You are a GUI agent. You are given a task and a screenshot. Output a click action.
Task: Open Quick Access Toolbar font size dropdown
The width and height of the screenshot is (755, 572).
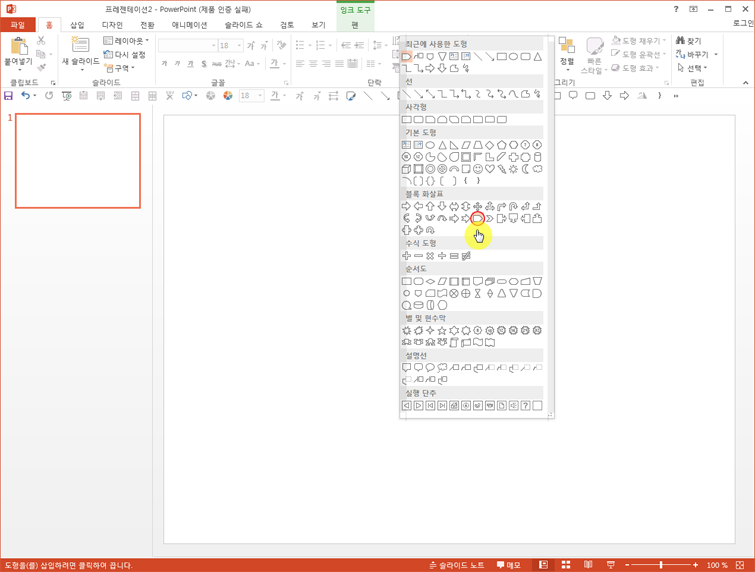[260, 96]
